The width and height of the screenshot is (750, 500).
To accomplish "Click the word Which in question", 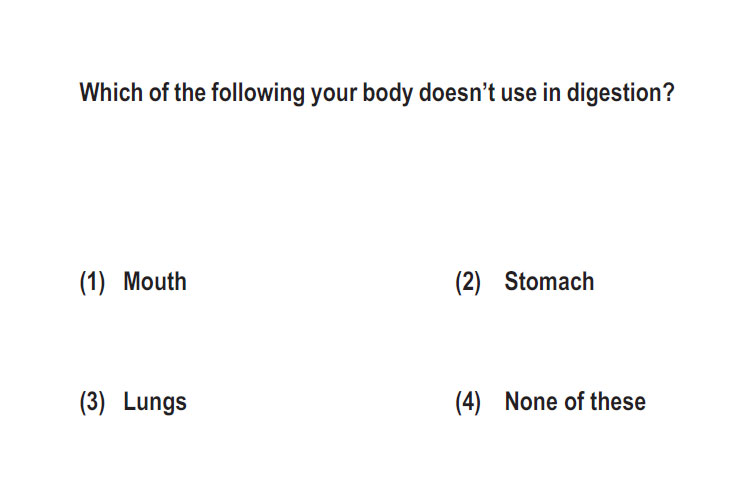I will [110, 92].
